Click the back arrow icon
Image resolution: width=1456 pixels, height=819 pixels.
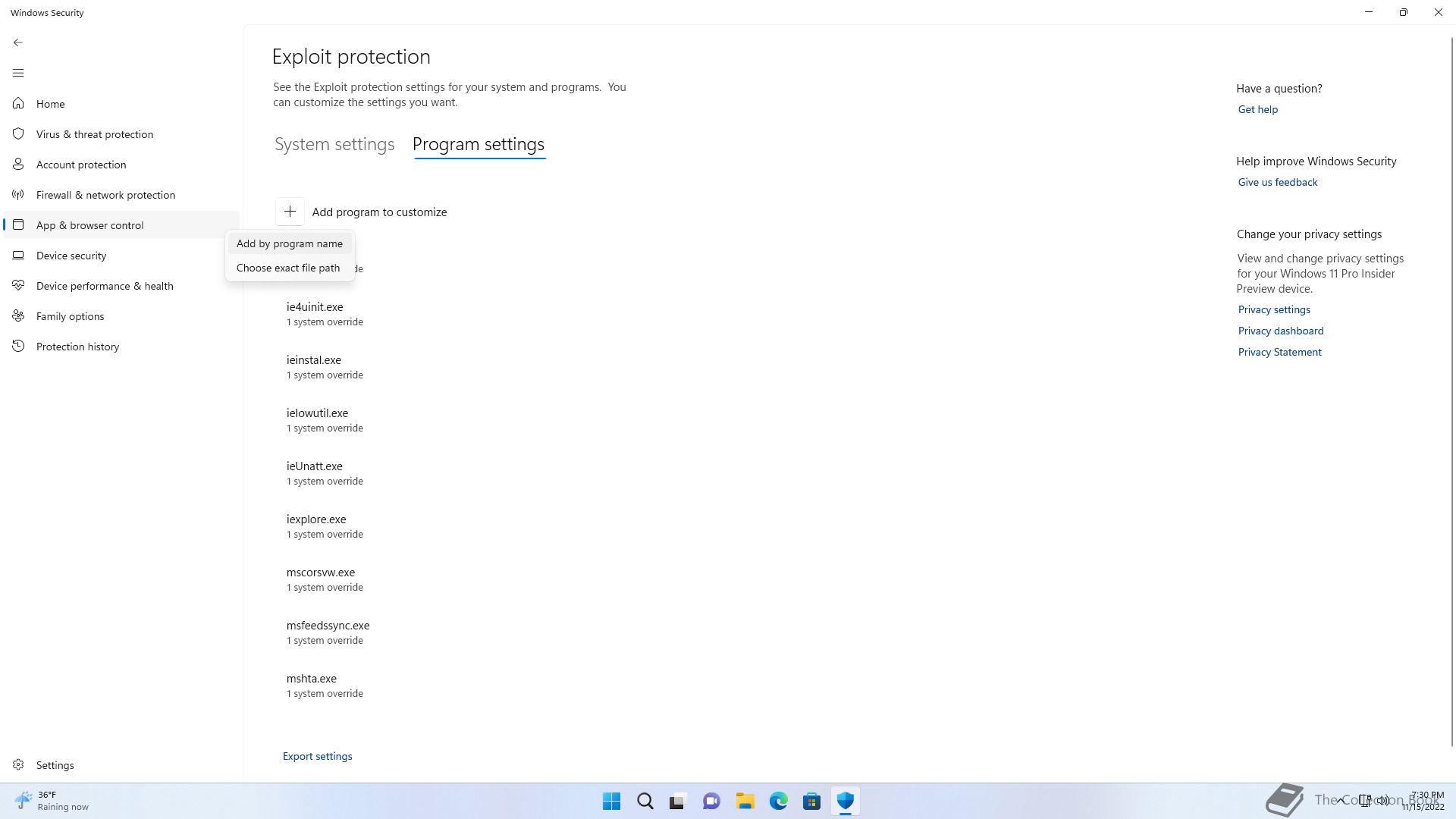coord(18,42)
